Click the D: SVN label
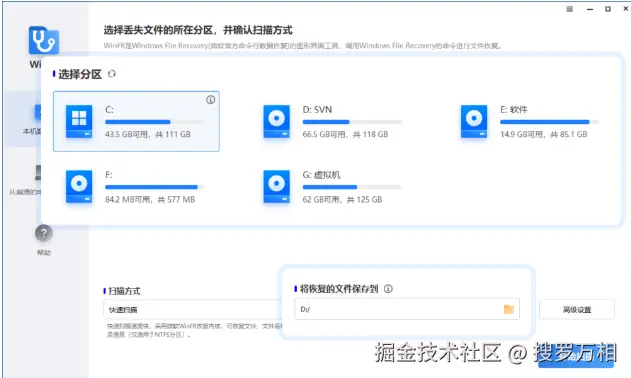 click(317, 109)
